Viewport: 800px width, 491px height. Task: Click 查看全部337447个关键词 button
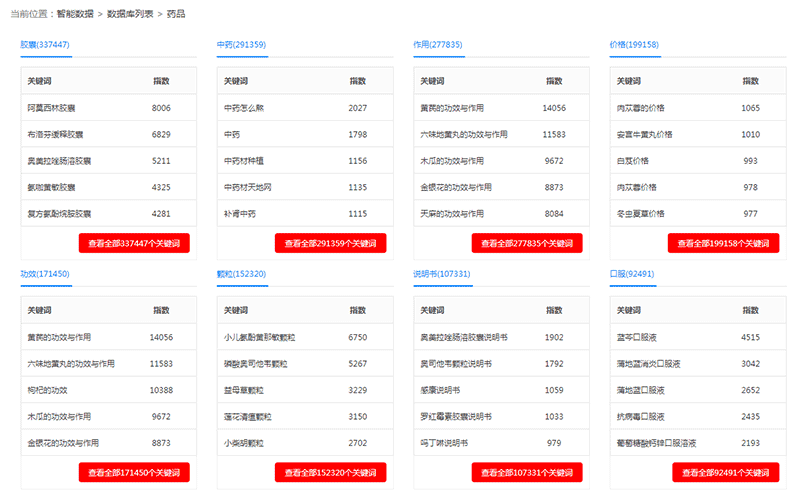[134, 243]
